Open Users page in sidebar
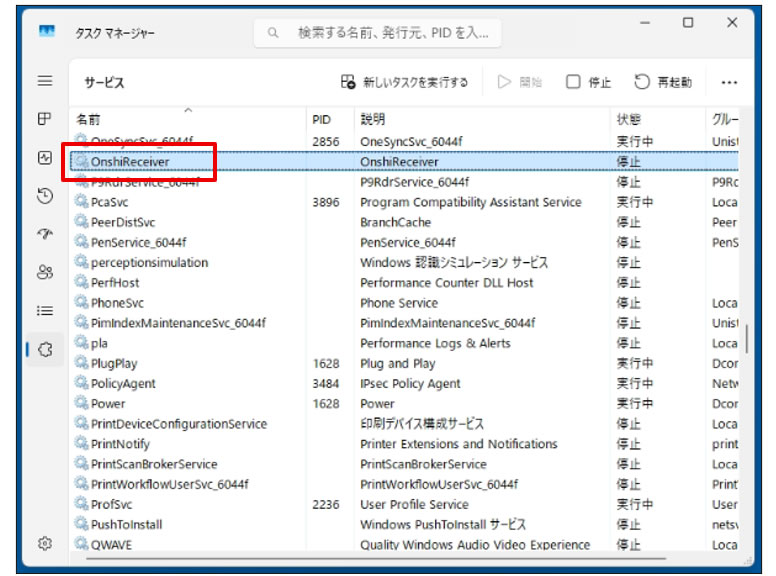Image resolution: width=776 pixels, height=576 pixels. pos(45,272)
